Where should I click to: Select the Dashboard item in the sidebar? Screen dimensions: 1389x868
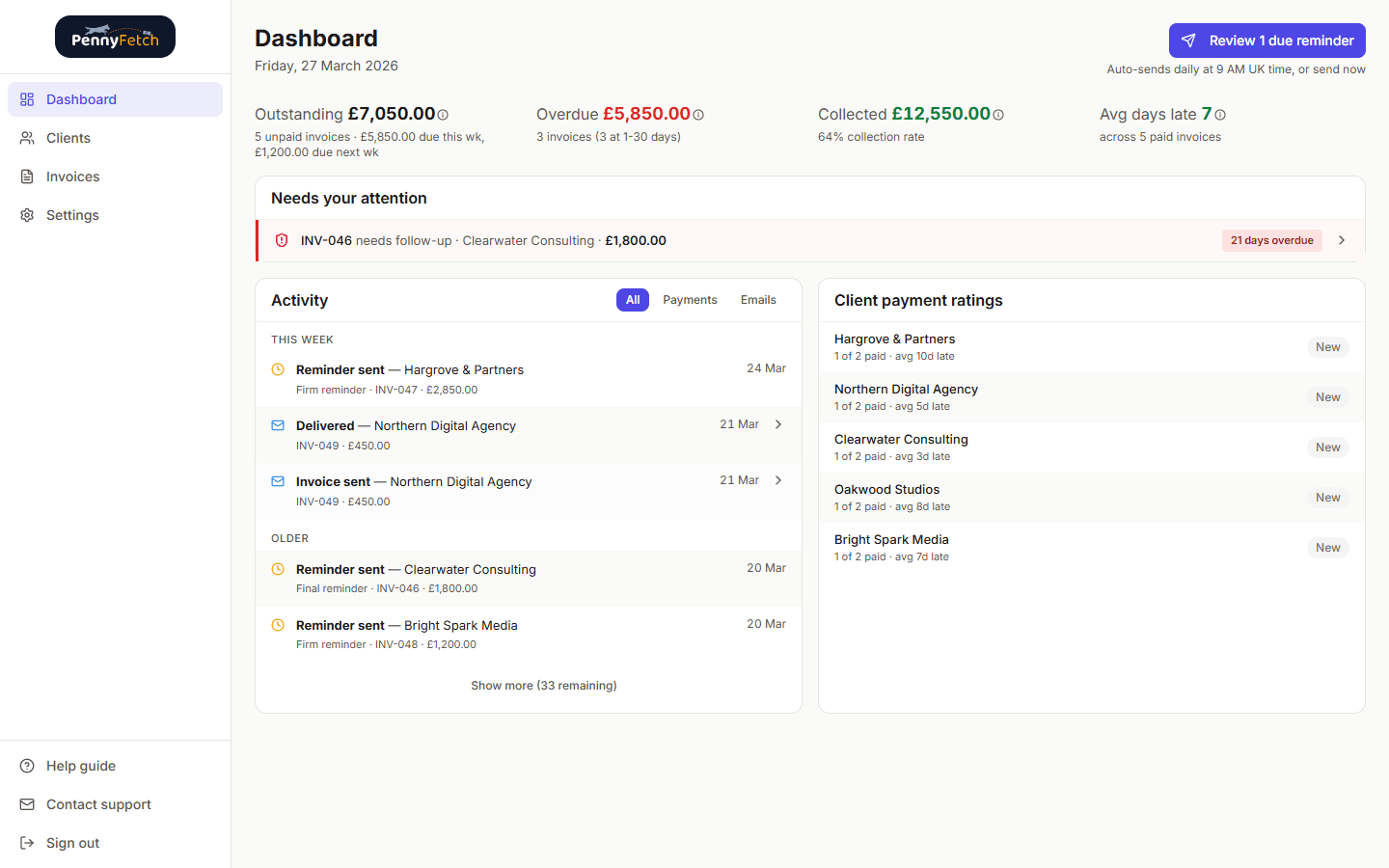tap(81, 99)
